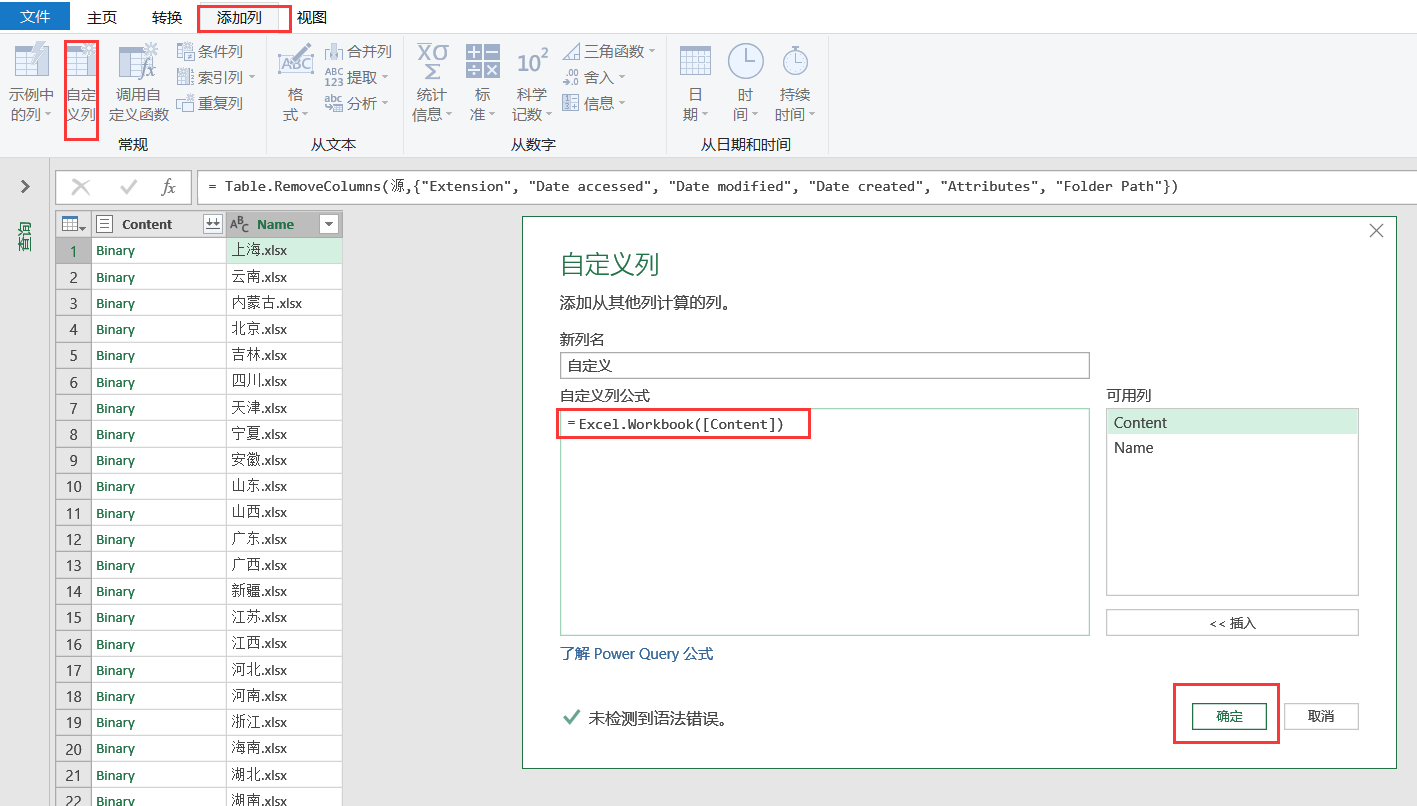Open the 标准 standard operations tool
This screenshot has width=1417, height=806.
(x=483, y=83)
